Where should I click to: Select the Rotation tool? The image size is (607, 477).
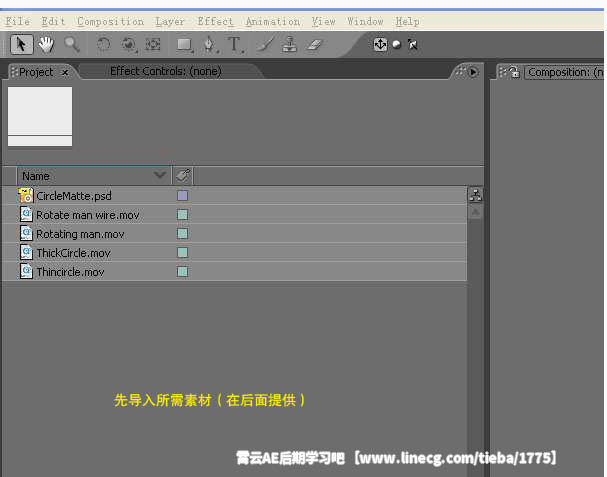coord(103,45)
